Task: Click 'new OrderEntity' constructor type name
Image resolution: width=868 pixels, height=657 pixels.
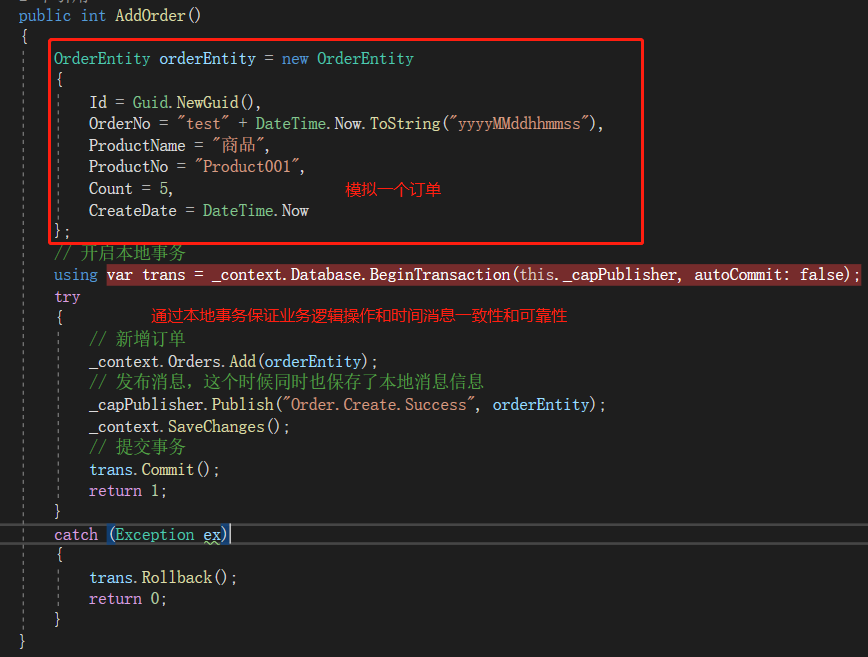Action: point(365,59)
